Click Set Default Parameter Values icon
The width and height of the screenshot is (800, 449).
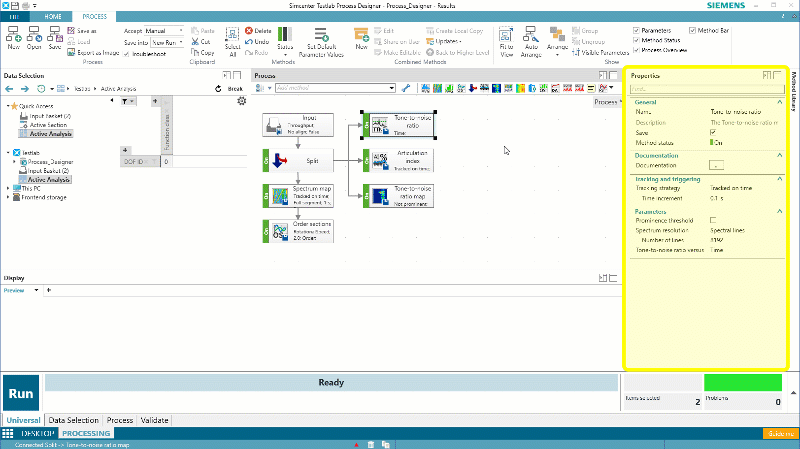tap(320, 38)
